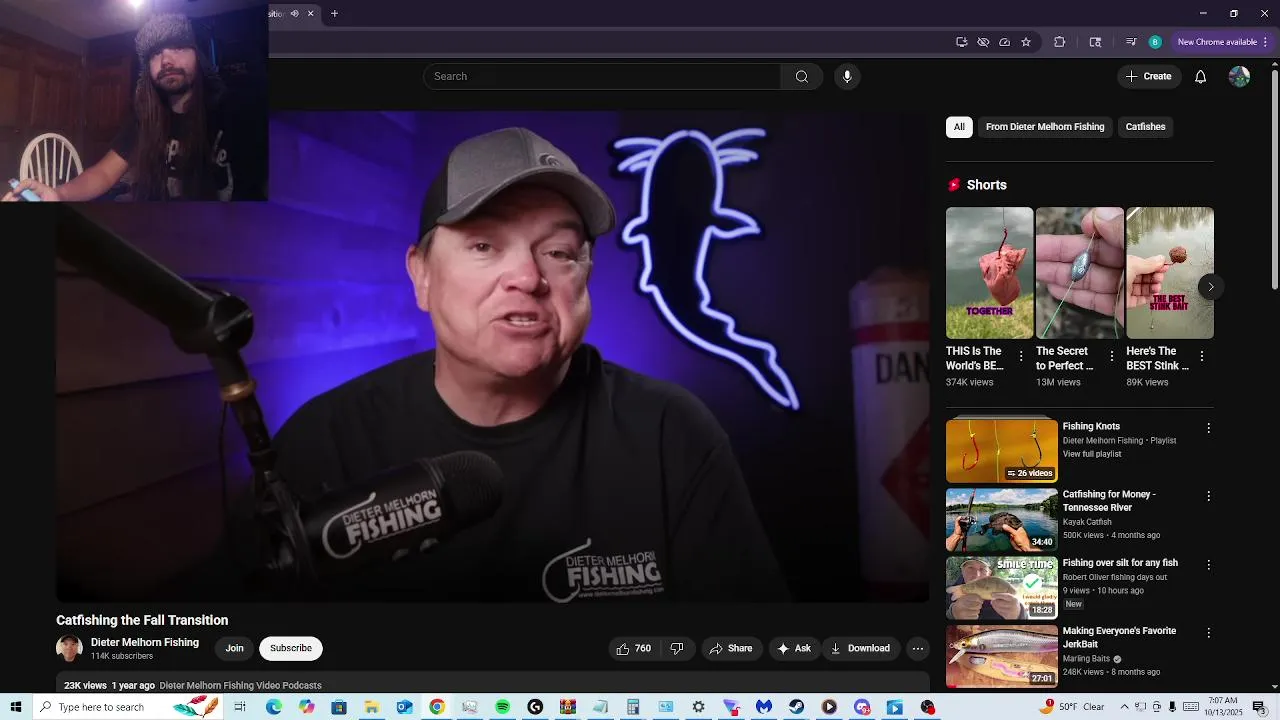Open Catfishing for Money video thumbnail

pyautogui.click(x=1002, y=519)
